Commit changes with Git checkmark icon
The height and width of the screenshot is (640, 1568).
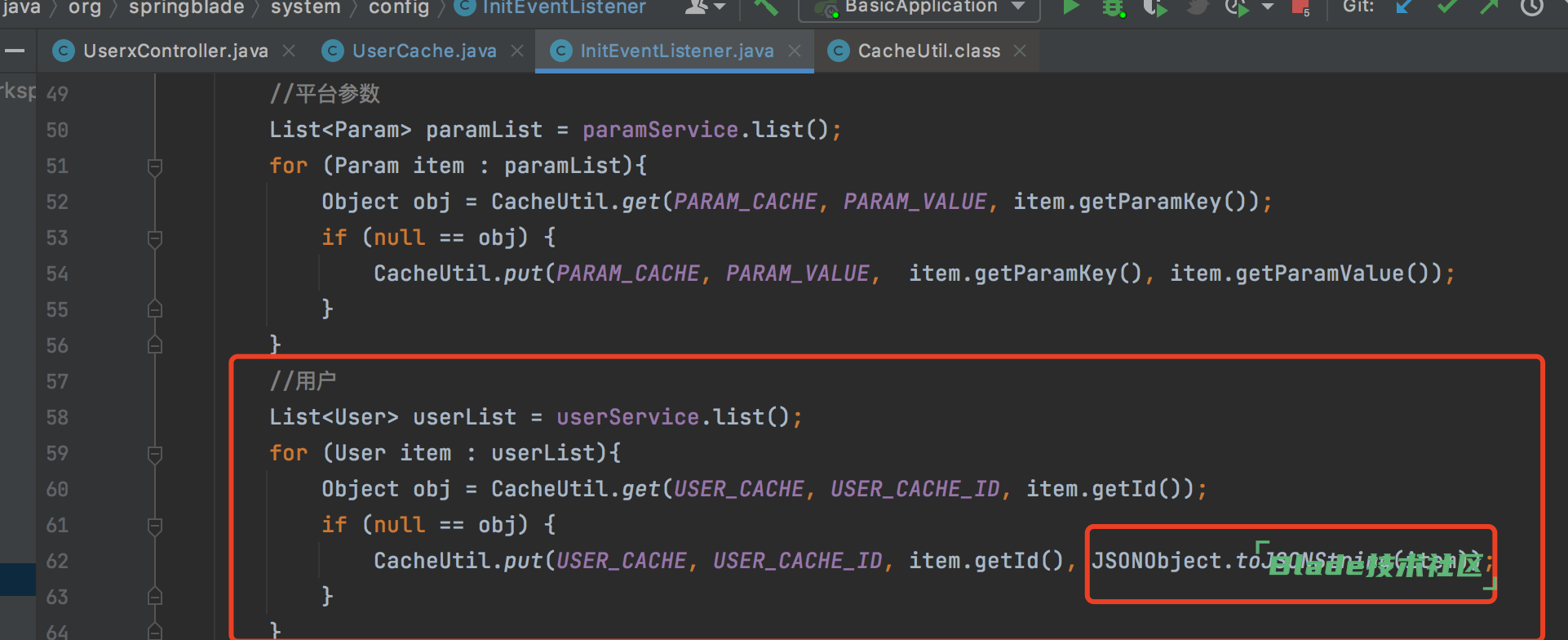[1447, 7]
